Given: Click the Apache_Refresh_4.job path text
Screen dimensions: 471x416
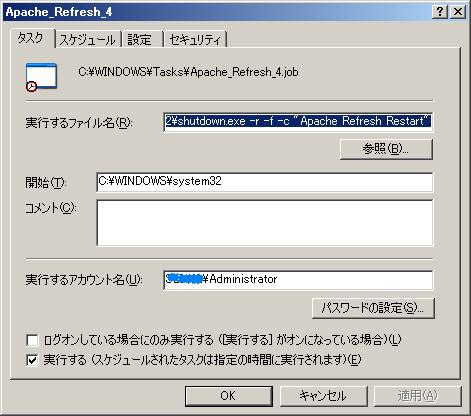Looking at the screenshot, I should pos(188,72).
